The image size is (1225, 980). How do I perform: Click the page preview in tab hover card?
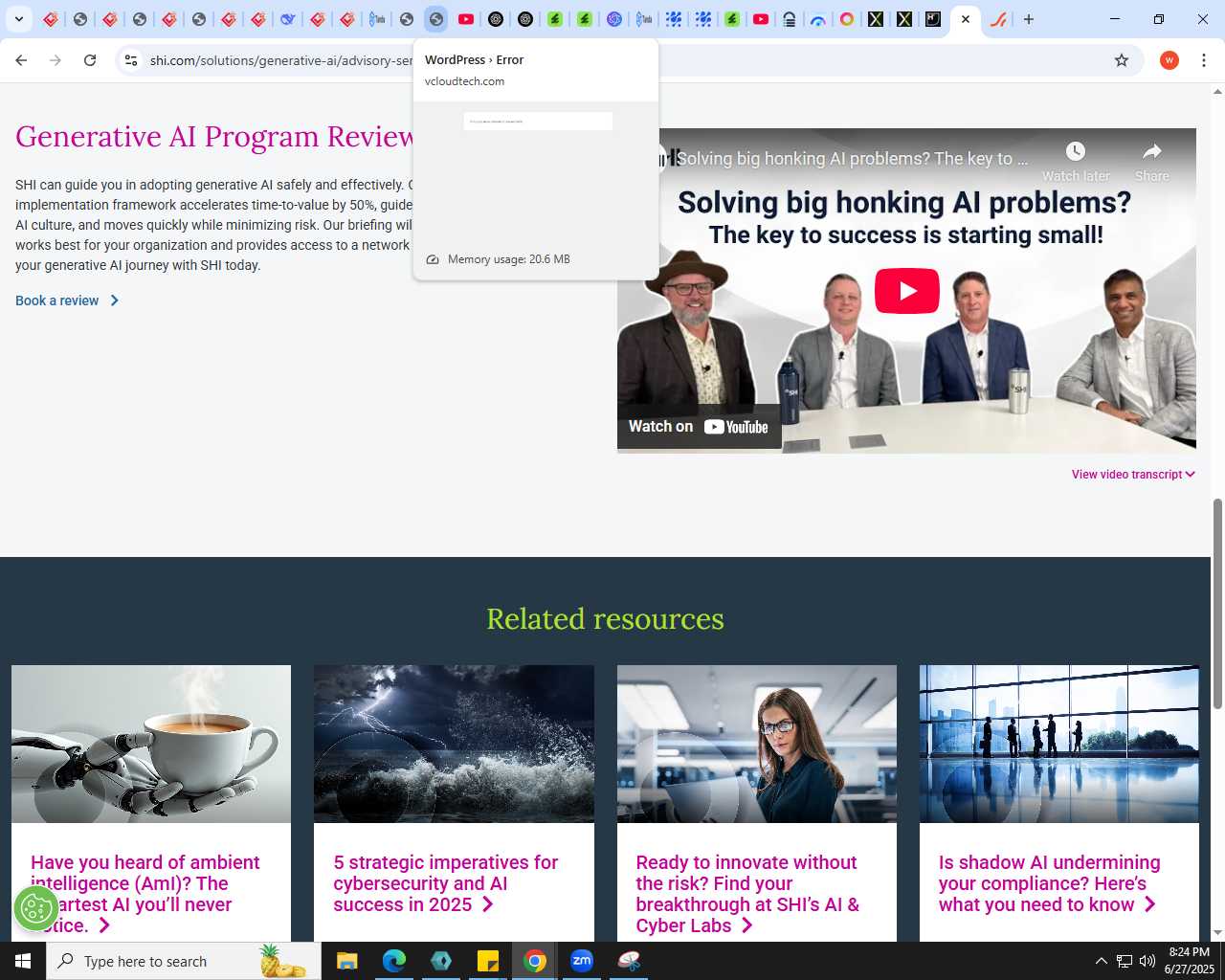pos(536,170)
